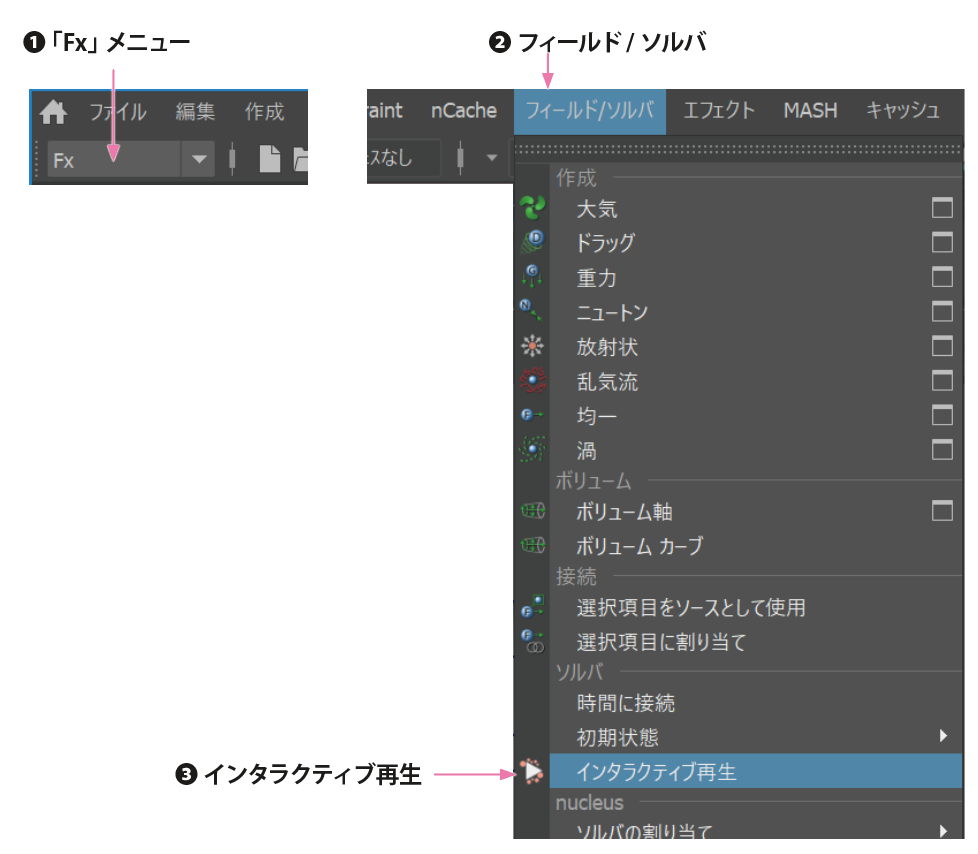Image resolution: width=978 pixels, height=854 pixels.
Task: Open the MASH menu
Action: pyautogui.click(x=810, y=111)
